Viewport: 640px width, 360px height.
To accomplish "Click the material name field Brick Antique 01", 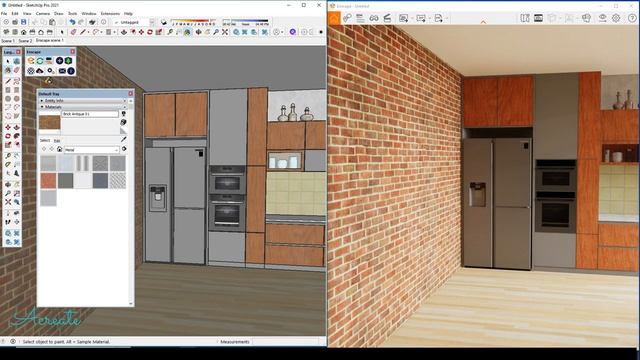I will pyautogui.click(x=90, y=114).
